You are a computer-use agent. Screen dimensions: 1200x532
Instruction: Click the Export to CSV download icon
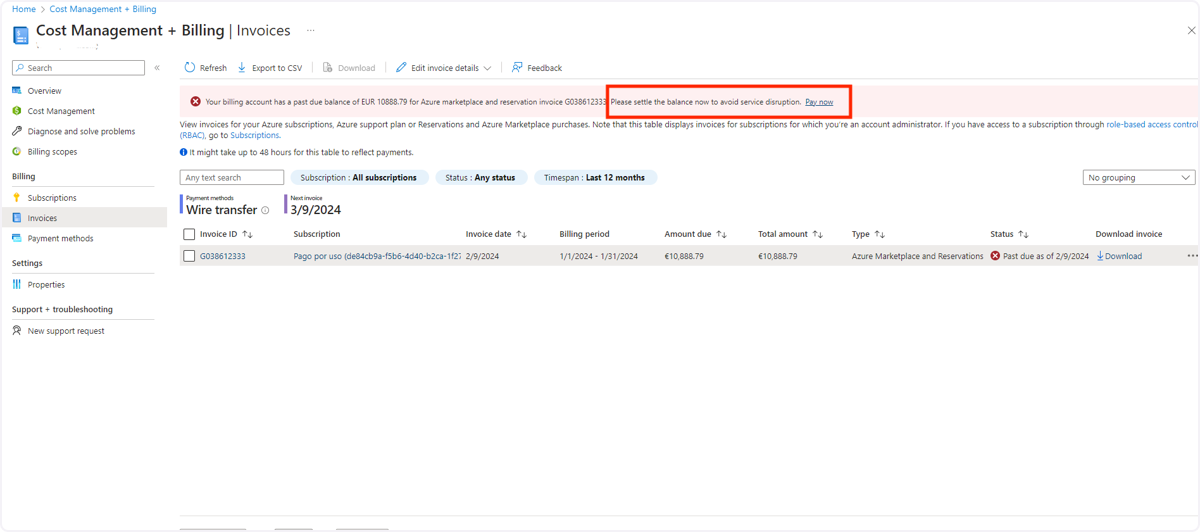242,68
